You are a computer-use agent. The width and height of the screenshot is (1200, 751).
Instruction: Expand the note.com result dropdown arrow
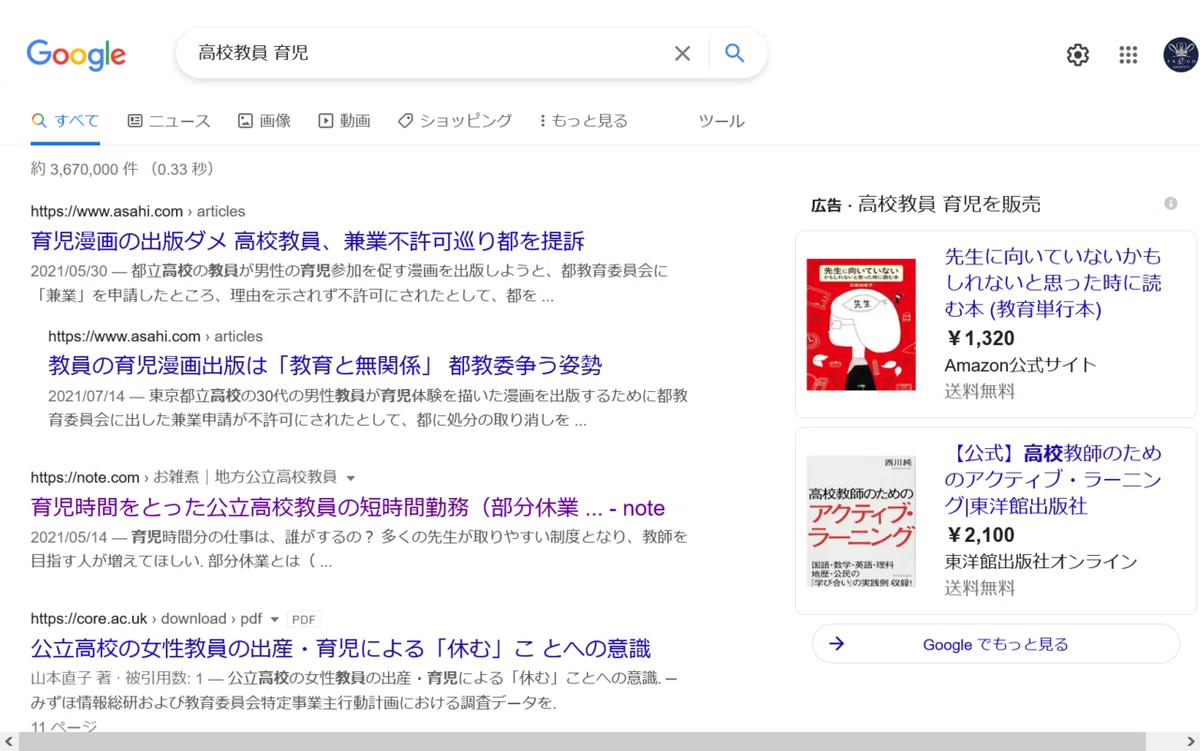pos(350,478)
